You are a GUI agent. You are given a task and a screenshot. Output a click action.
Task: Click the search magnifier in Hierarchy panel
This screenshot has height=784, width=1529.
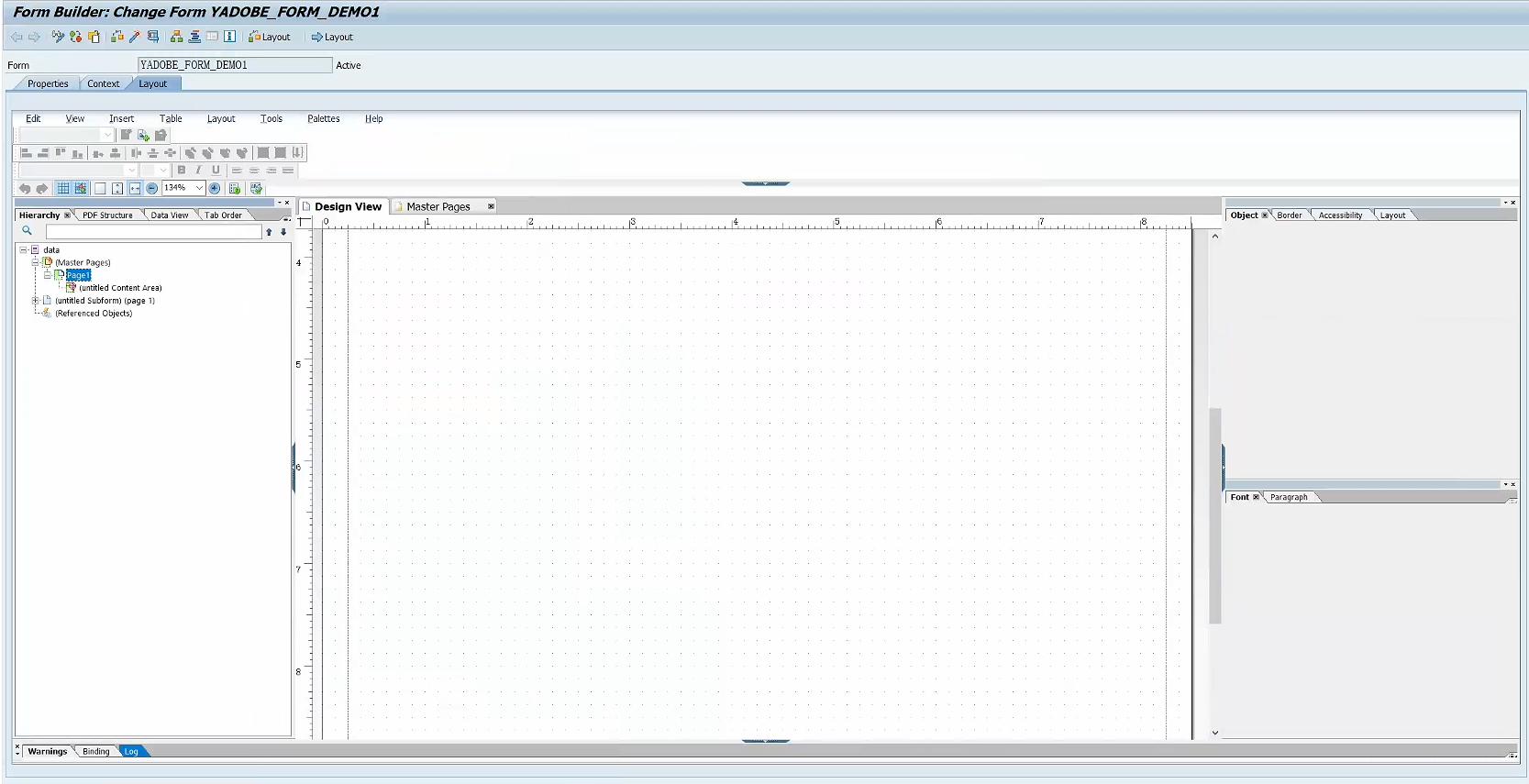pyautogui.click(x=28, y=231)
